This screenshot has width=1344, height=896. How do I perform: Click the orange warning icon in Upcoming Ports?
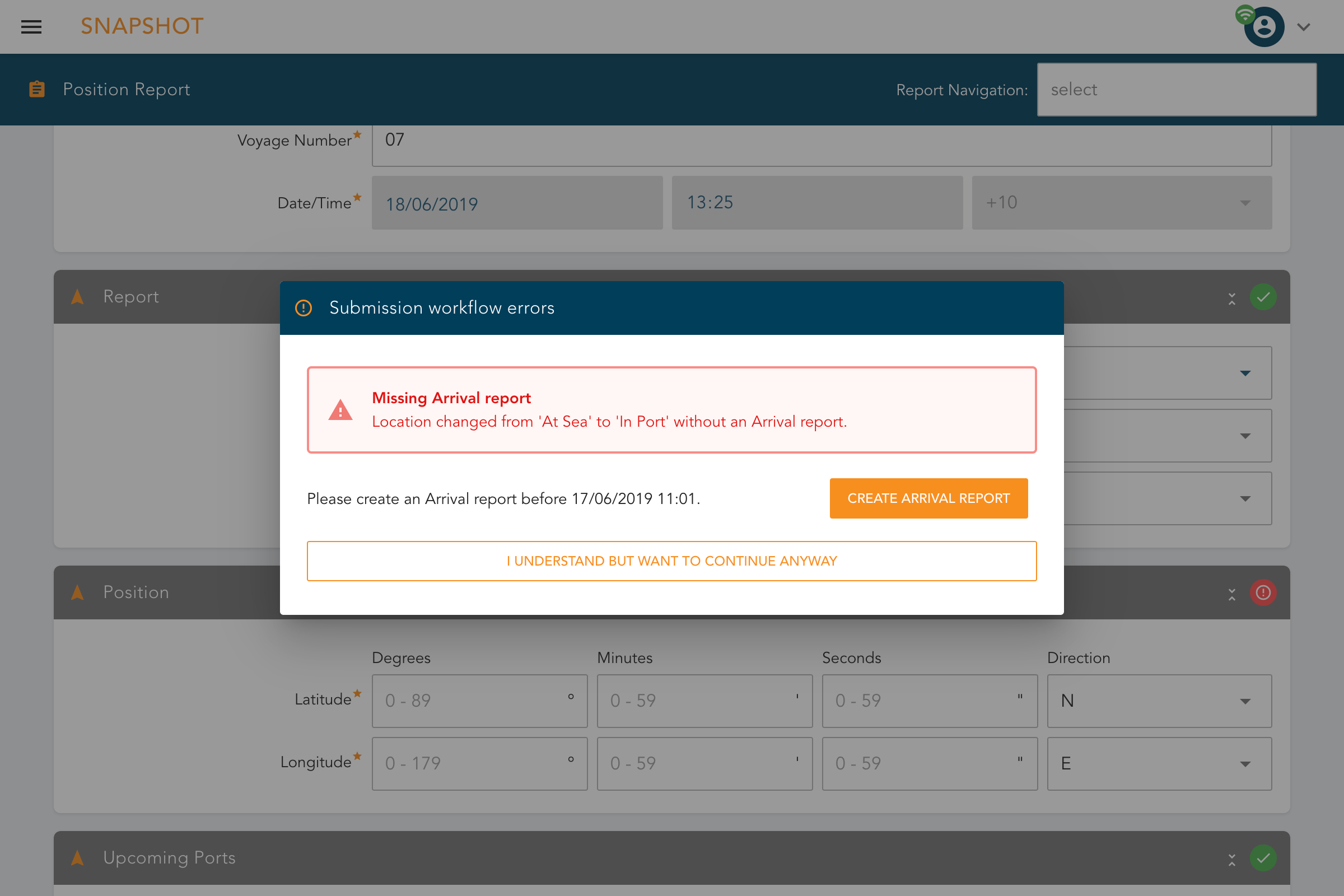click(79, 858)
